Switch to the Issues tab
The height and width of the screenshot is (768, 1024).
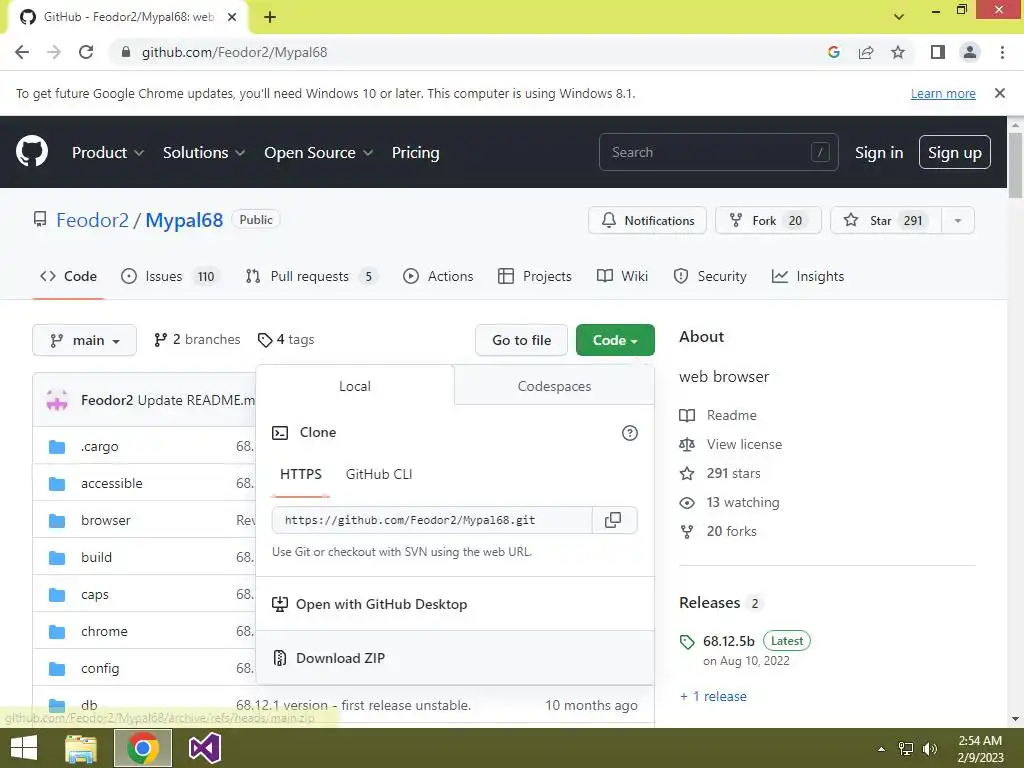pos(168,276)
